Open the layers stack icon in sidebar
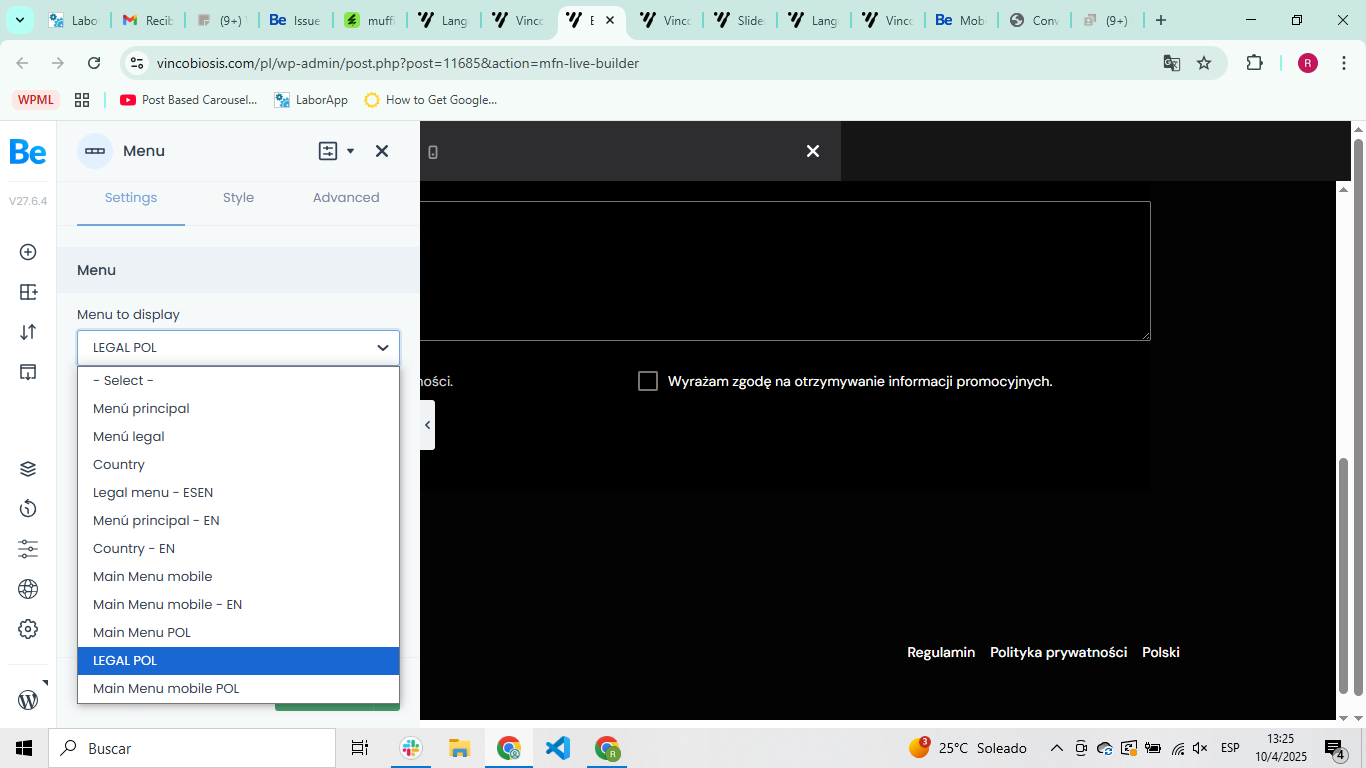1366x768 pixels. coord(28,469)
